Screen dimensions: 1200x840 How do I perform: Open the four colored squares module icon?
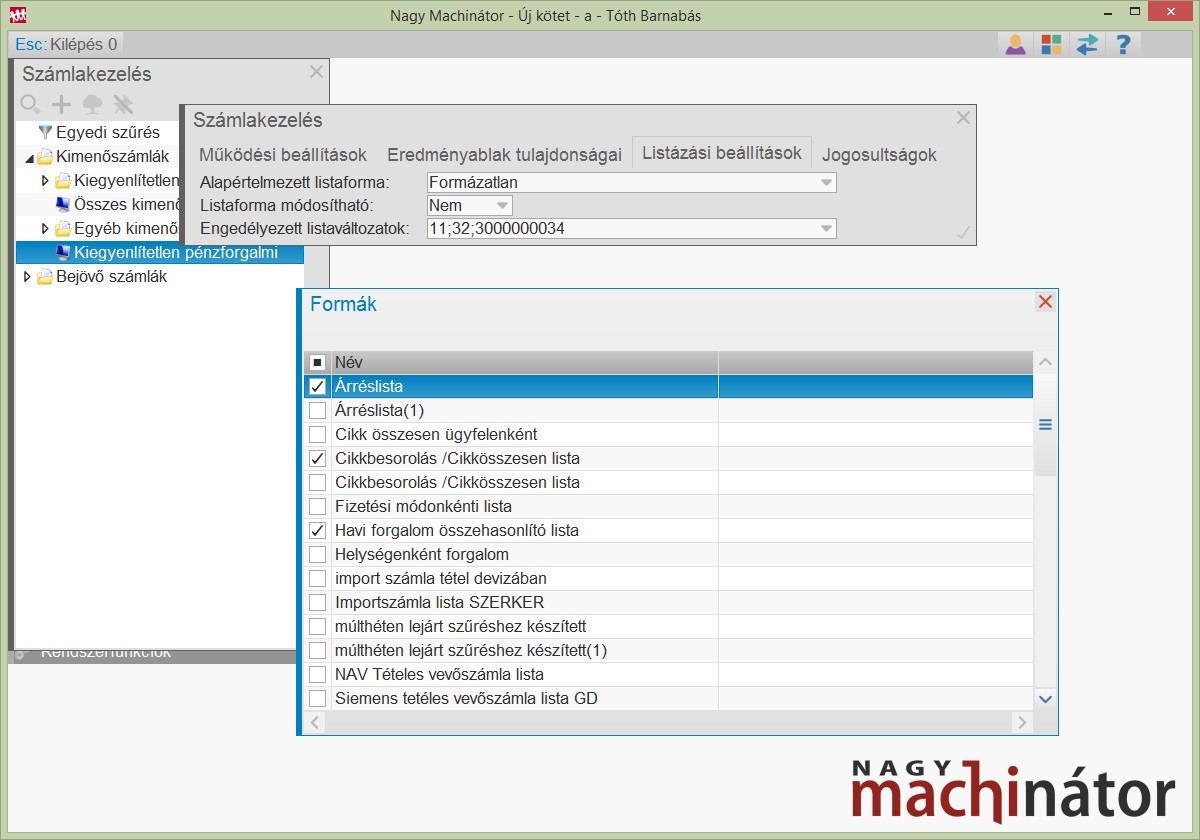coord(1051,44)
